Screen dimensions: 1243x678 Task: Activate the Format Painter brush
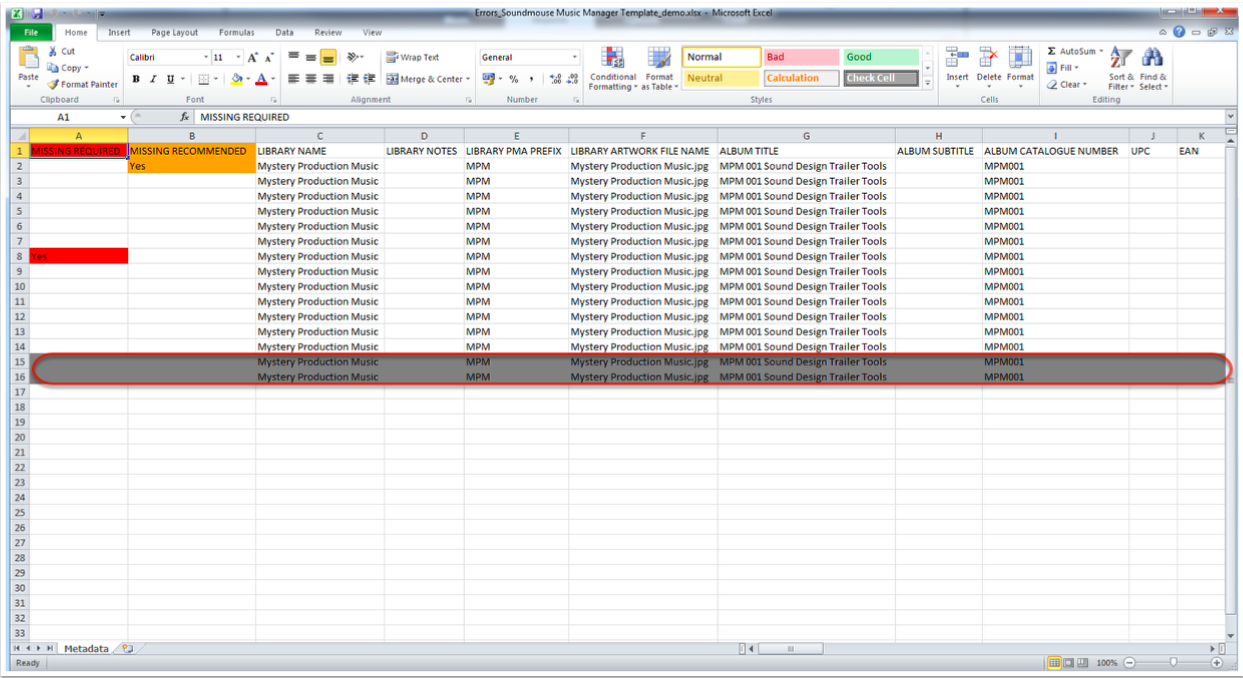click(x=53, y=85)
